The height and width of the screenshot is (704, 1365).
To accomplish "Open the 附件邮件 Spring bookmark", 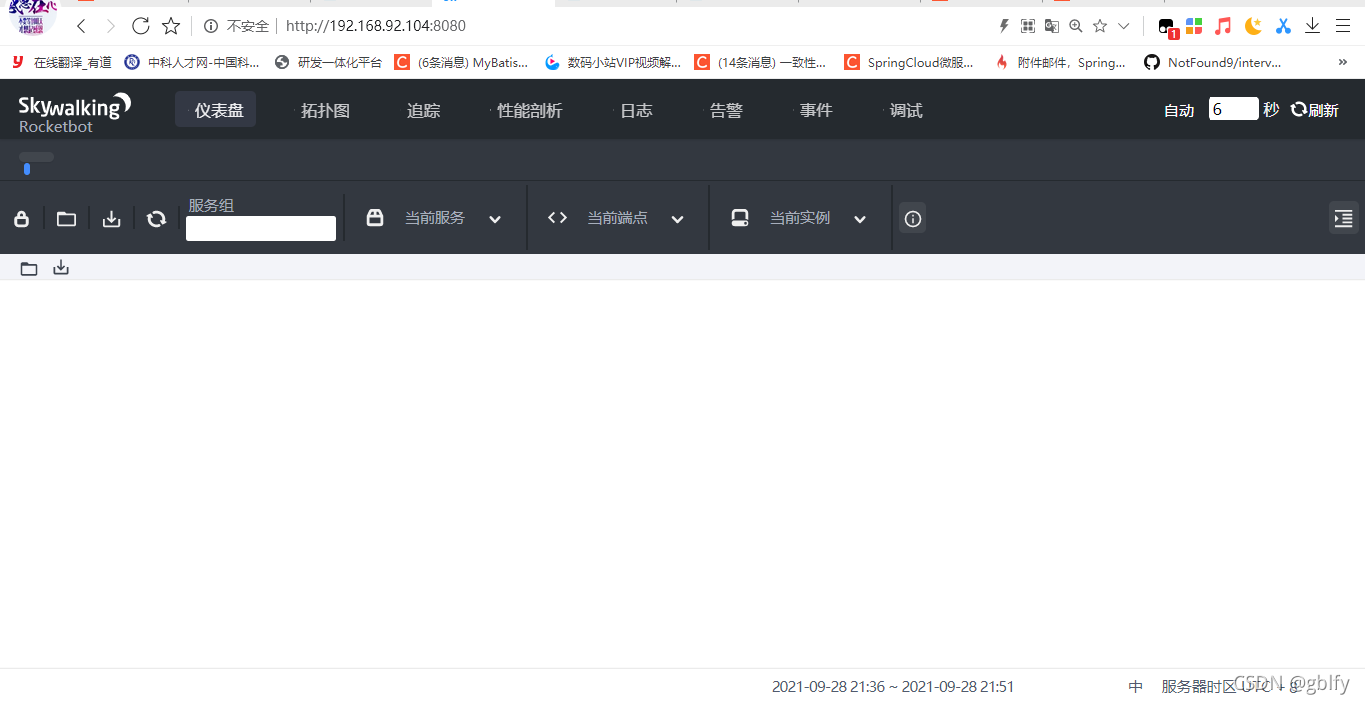I will coord(1060,62).
